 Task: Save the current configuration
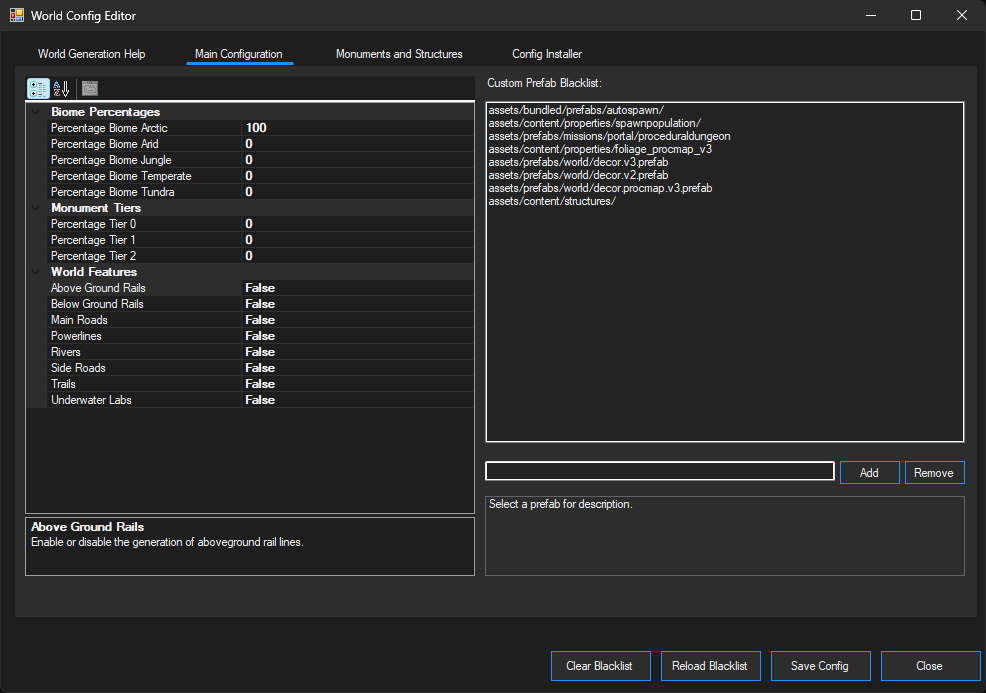820,665
